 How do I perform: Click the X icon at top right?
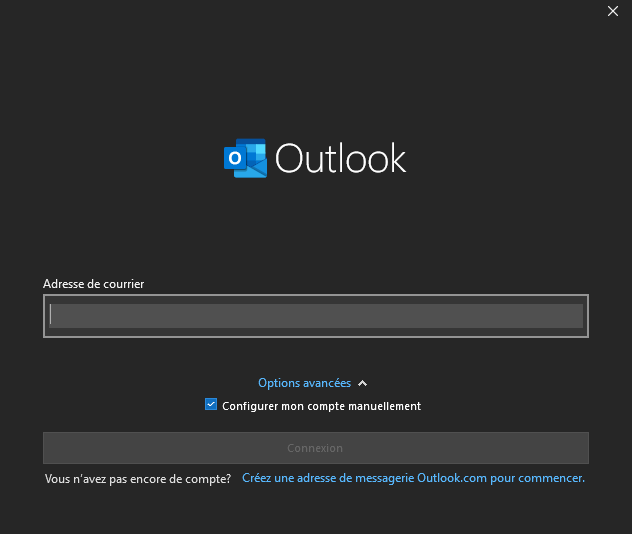click(613, 11)
